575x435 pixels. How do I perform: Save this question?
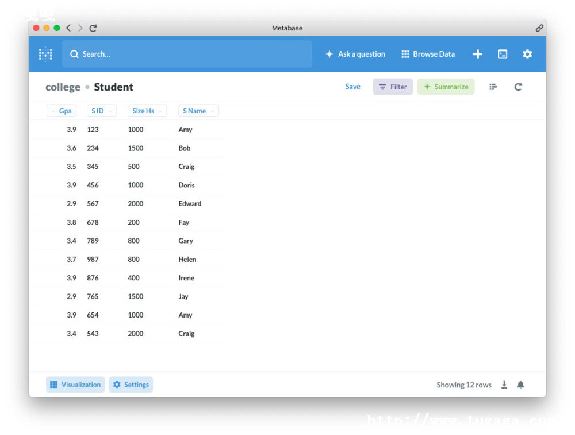click(x=353, y=87)
